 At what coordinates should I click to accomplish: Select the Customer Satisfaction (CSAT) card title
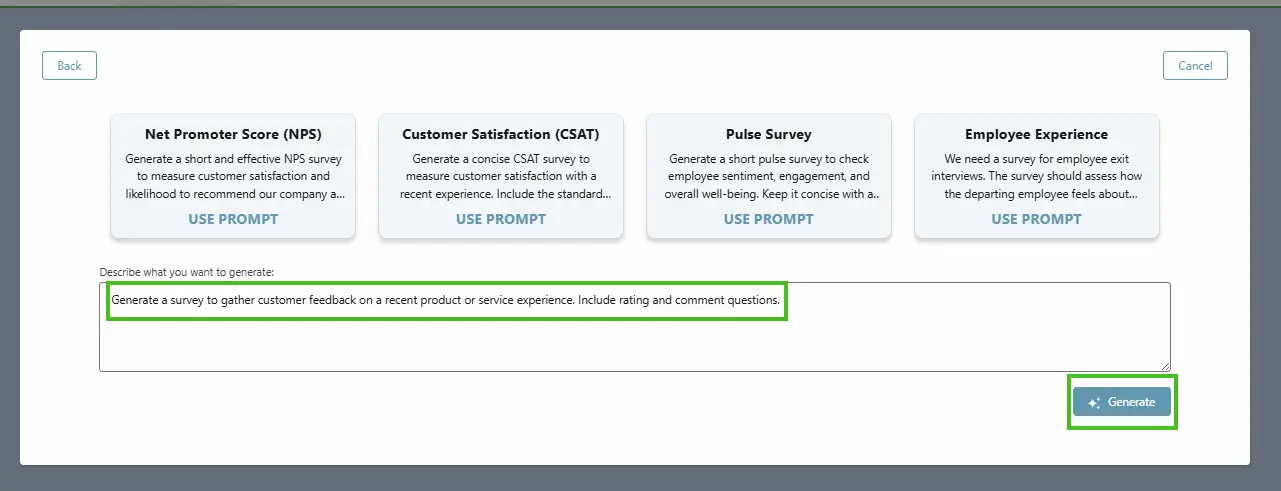501,134
